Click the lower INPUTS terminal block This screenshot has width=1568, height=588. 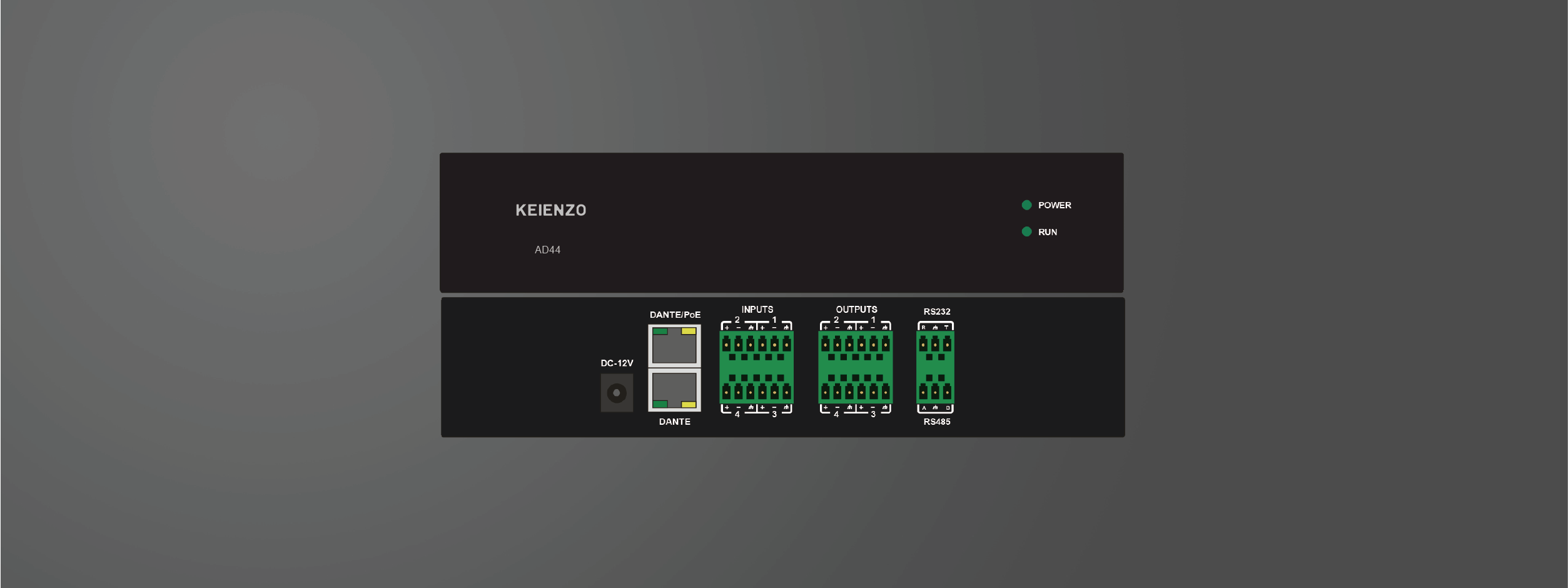pyautogui.click(x=756, y=388)
